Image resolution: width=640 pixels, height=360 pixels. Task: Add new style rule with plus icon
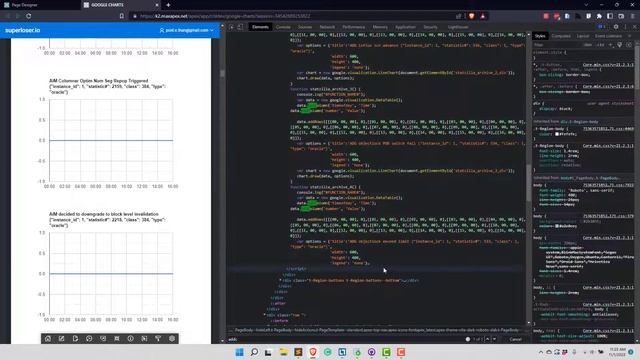tap(611, 45)
